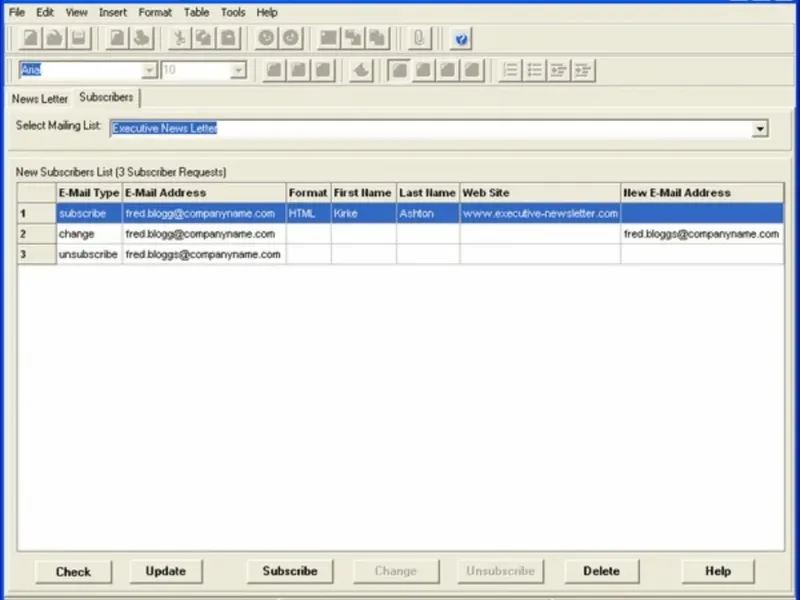Select the align left icon
The width and height of the screenshot is (800, 600).
(399, 70)
